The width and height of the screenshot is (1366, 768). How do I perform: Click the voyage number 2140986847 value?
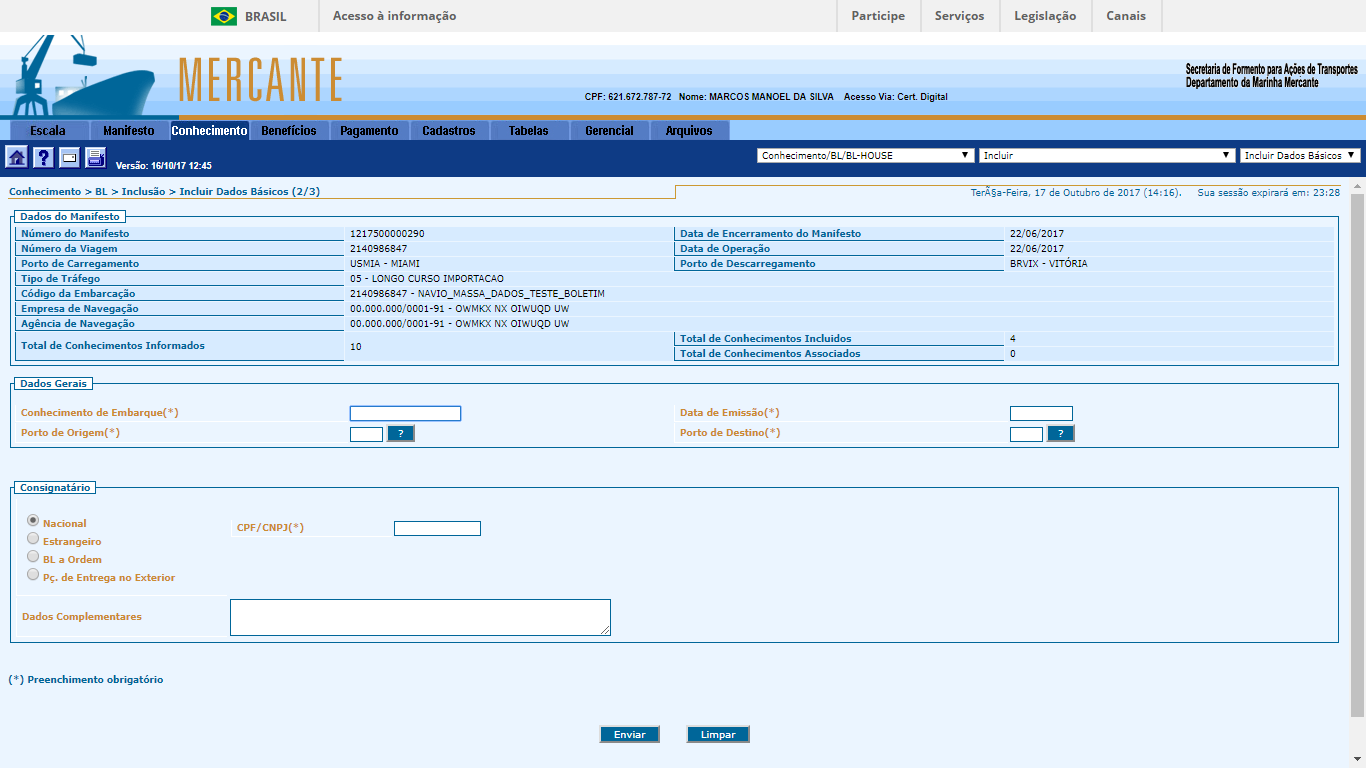[x=378, y=249]
